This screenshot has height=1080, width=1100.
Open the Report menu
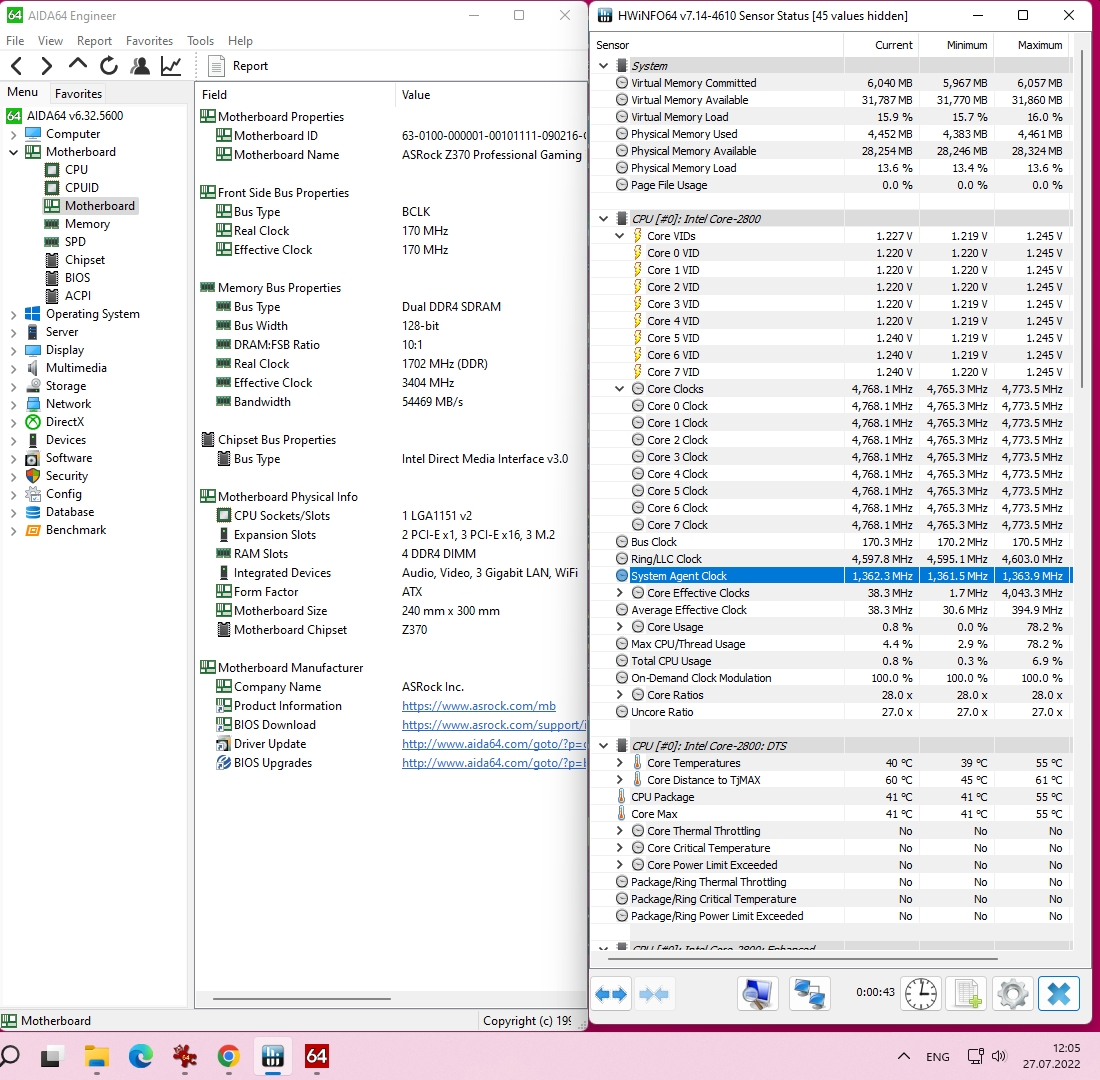pyautogui.click(x=94, y=41)
